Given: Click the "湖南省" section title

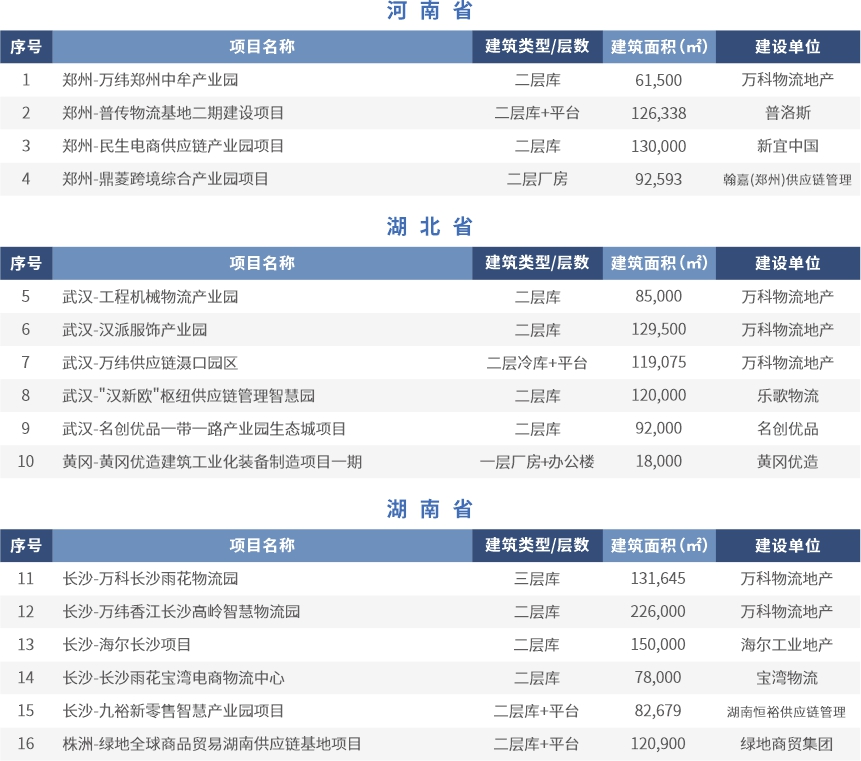Looking at the screenshot, I should [429, 509].
